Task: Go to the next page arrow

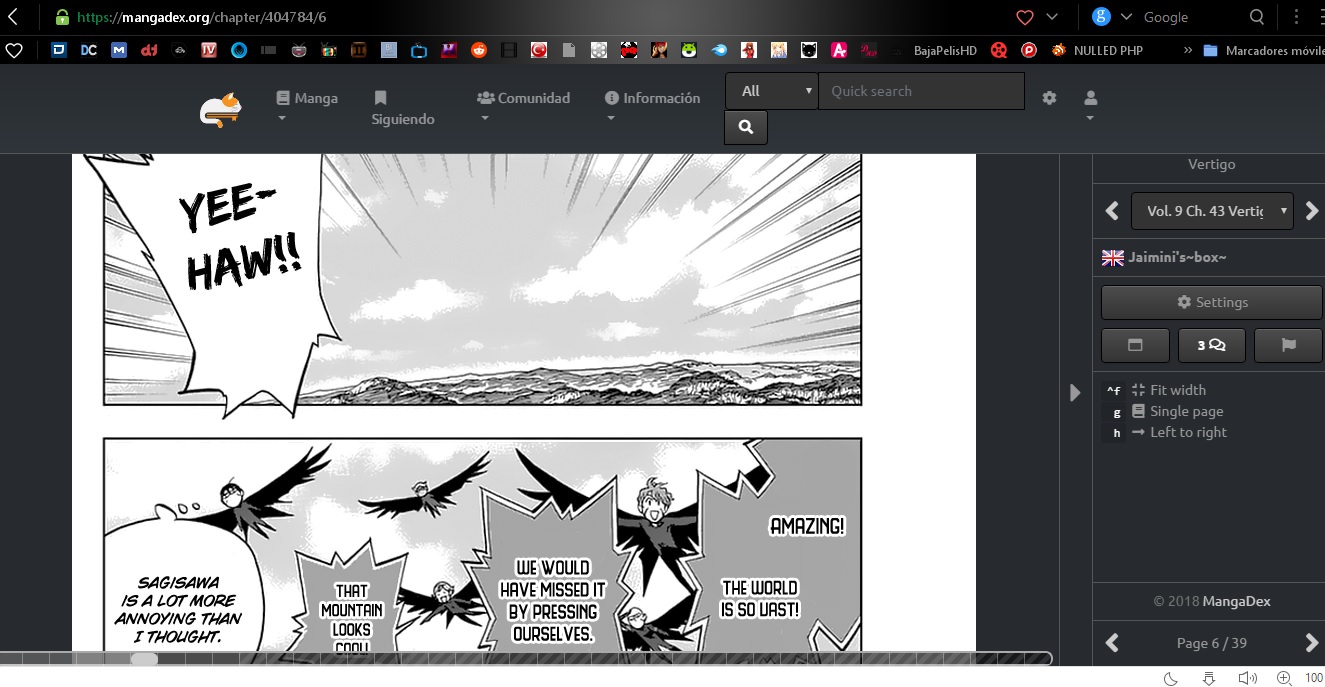Action: pos(1312,643)
